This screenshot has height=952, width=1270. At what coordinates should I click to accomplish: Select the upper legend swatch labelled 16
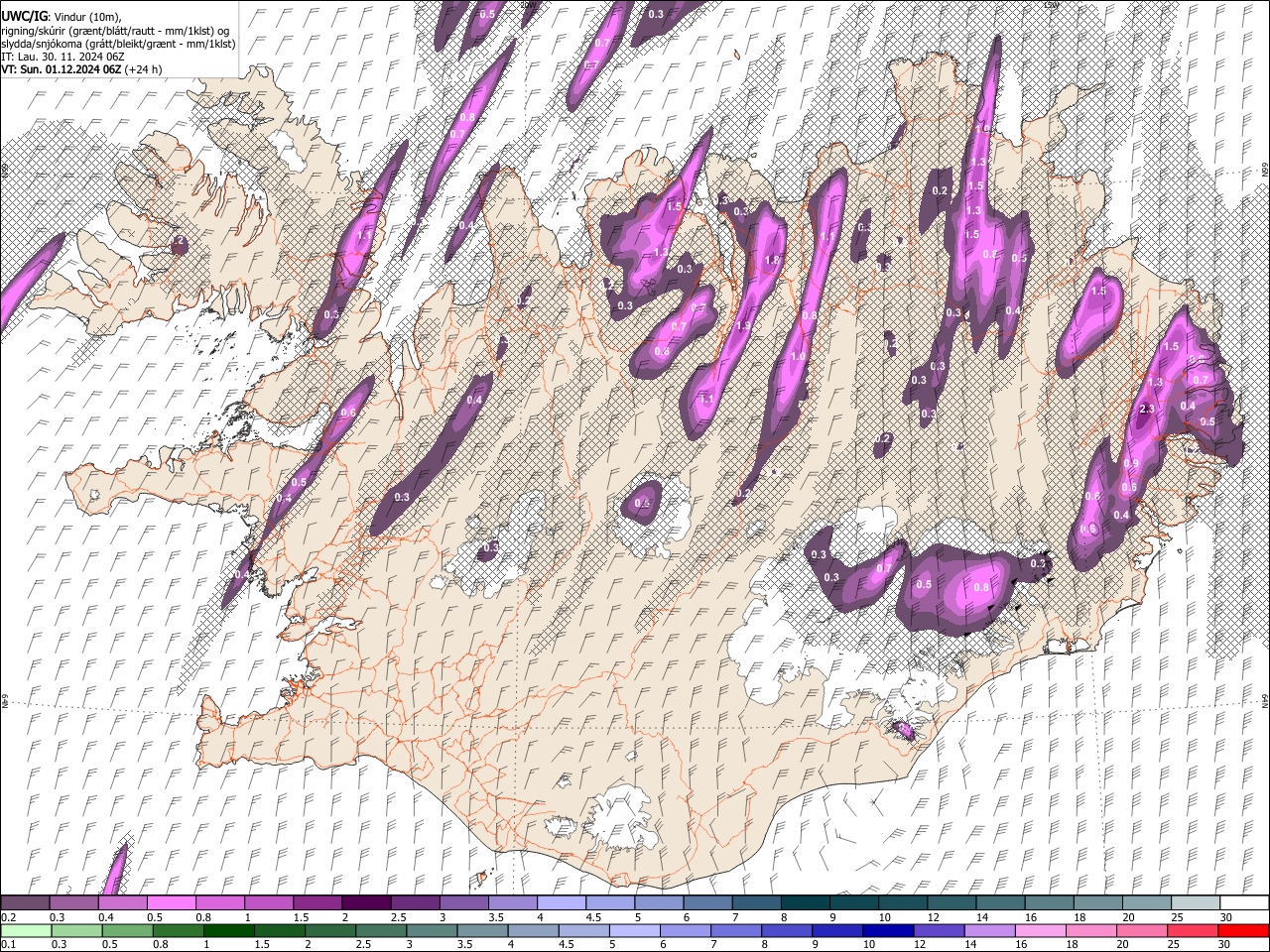(1048, 903)
